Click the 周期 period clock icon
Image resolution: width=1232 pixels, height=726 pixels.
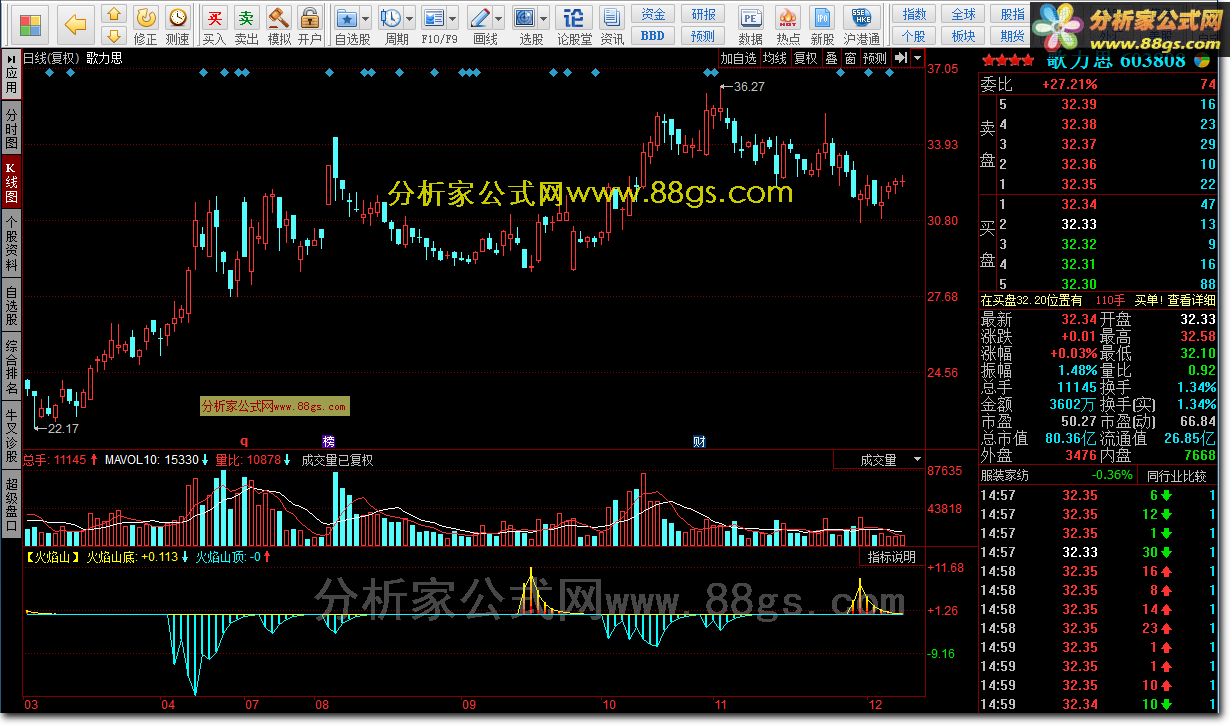point(391,18)
